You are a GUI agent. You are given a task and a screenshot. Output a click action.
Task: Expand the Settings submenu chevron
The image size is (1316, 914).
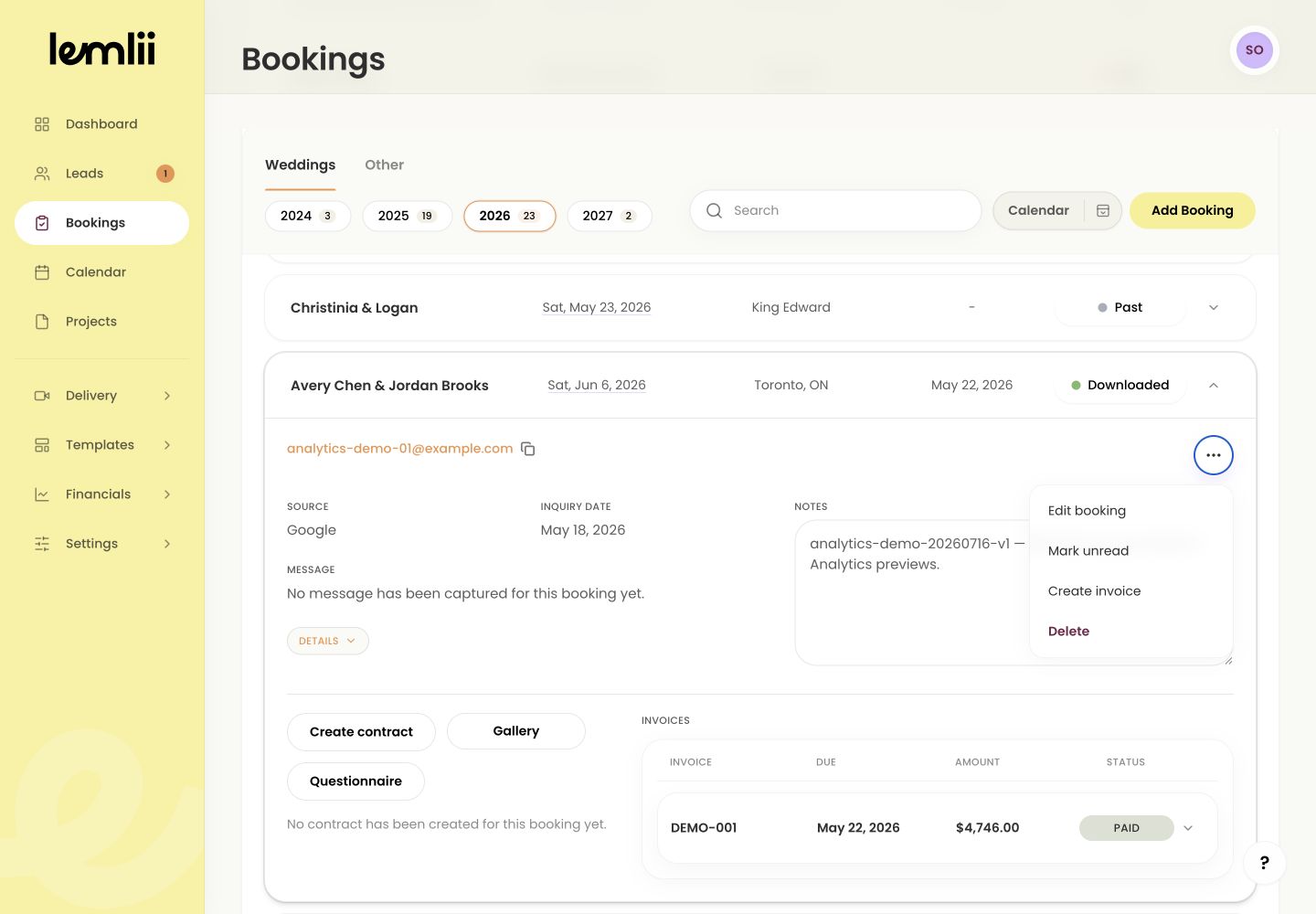click(x=167, y=544)
